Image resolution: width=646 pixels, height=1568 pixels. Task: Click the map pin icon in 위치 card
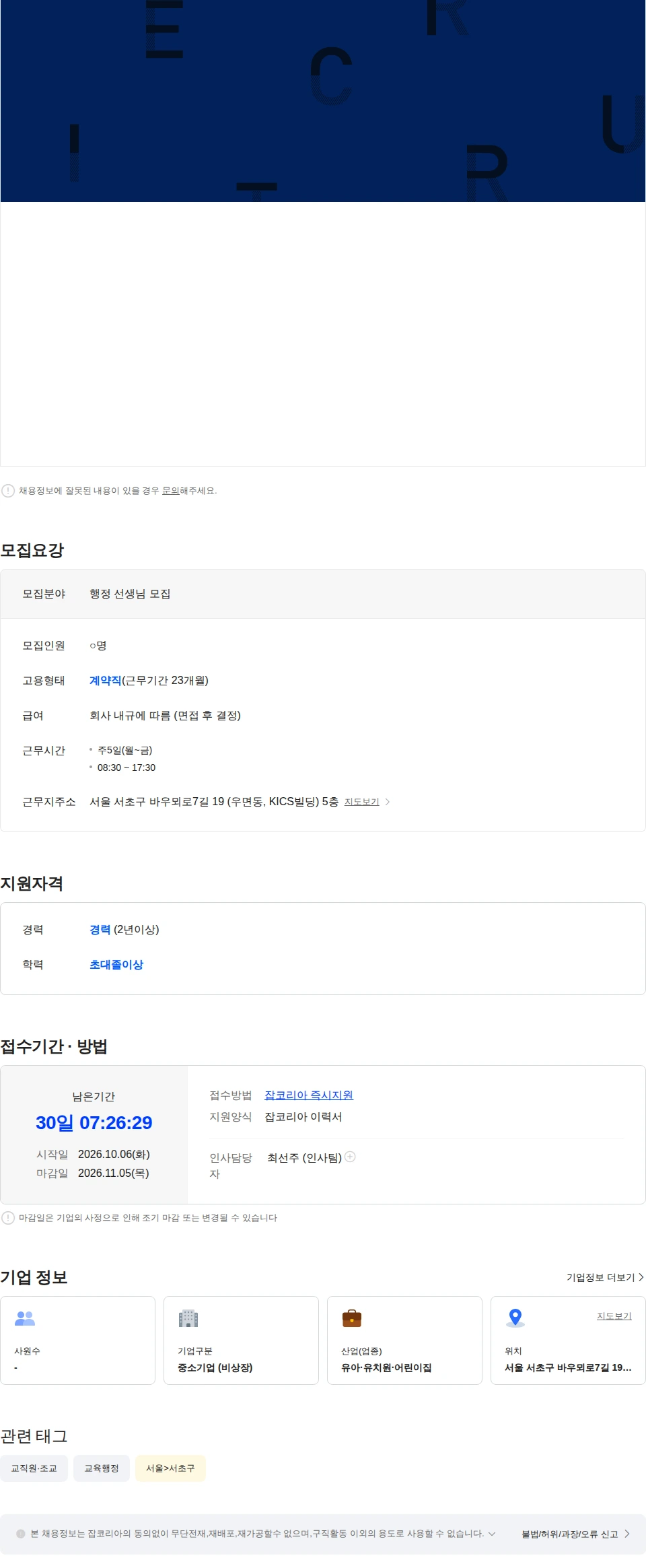(515, 1318)
